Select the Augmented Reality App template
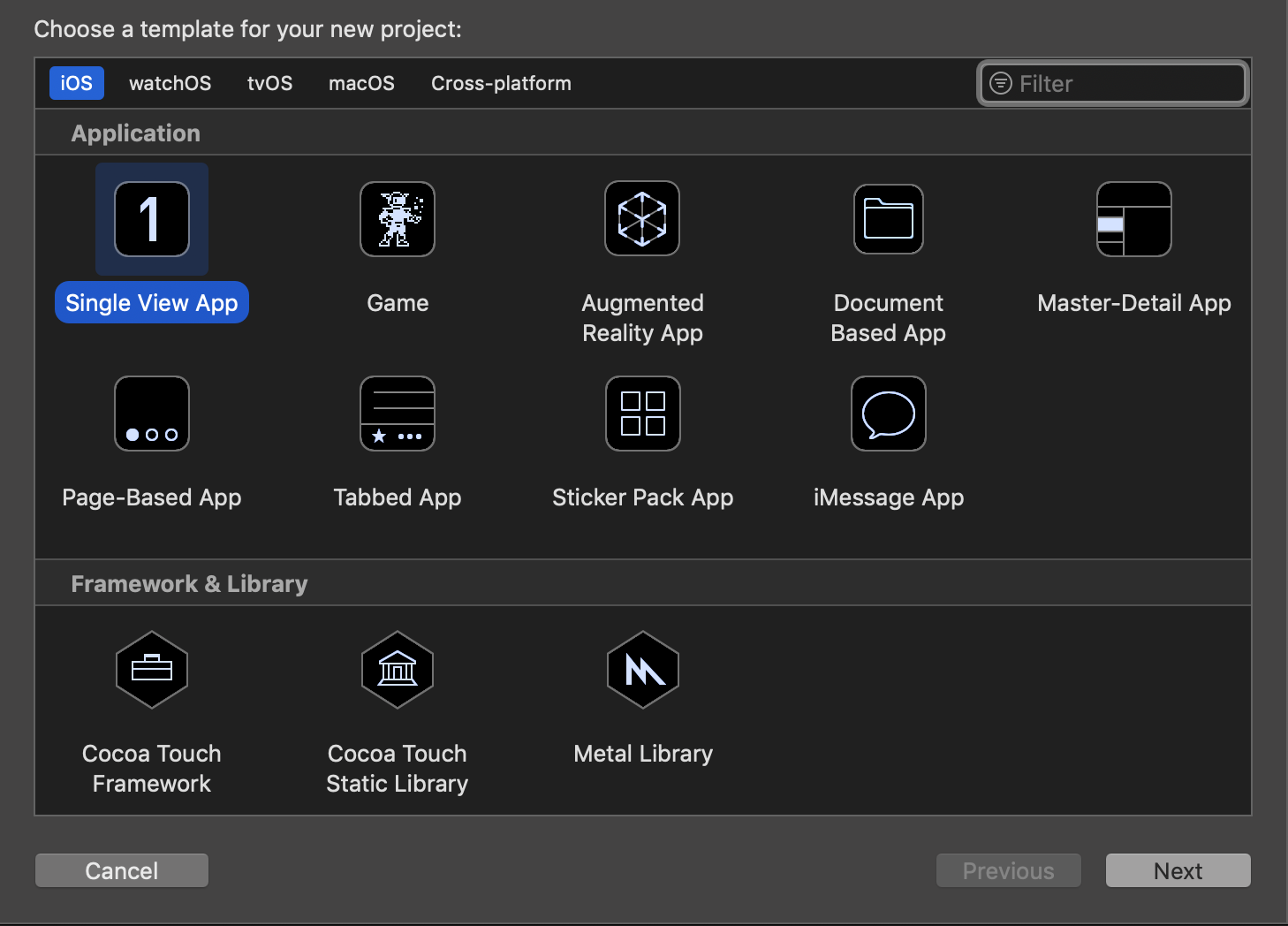Viewport: 1288px width, 926px height. pyautogui.click(x=642, y=219)
